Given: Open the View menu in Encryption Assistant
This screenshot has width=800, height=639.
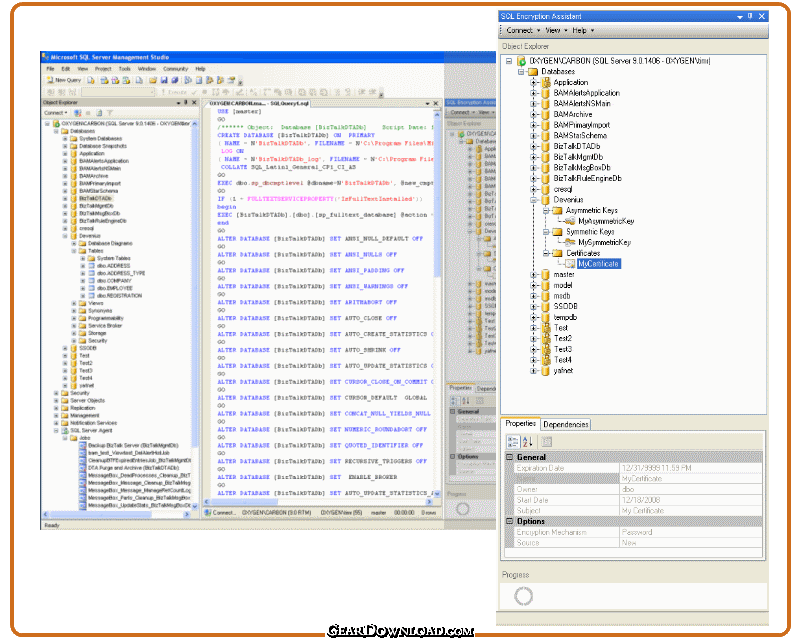Looking at the screenshot, I should (x=556, y=31).
